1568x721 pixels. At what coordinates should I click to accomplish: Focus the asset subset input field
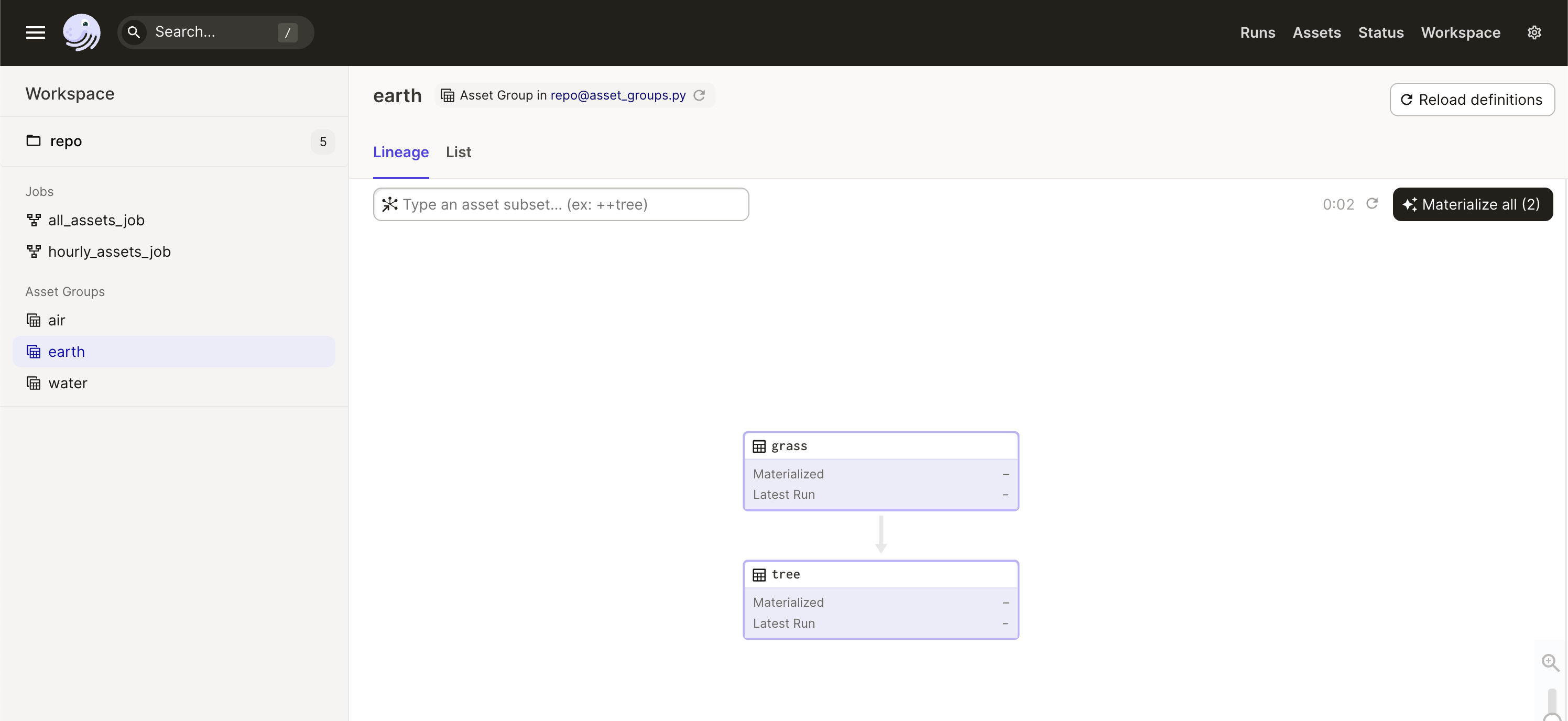point(561,204)
